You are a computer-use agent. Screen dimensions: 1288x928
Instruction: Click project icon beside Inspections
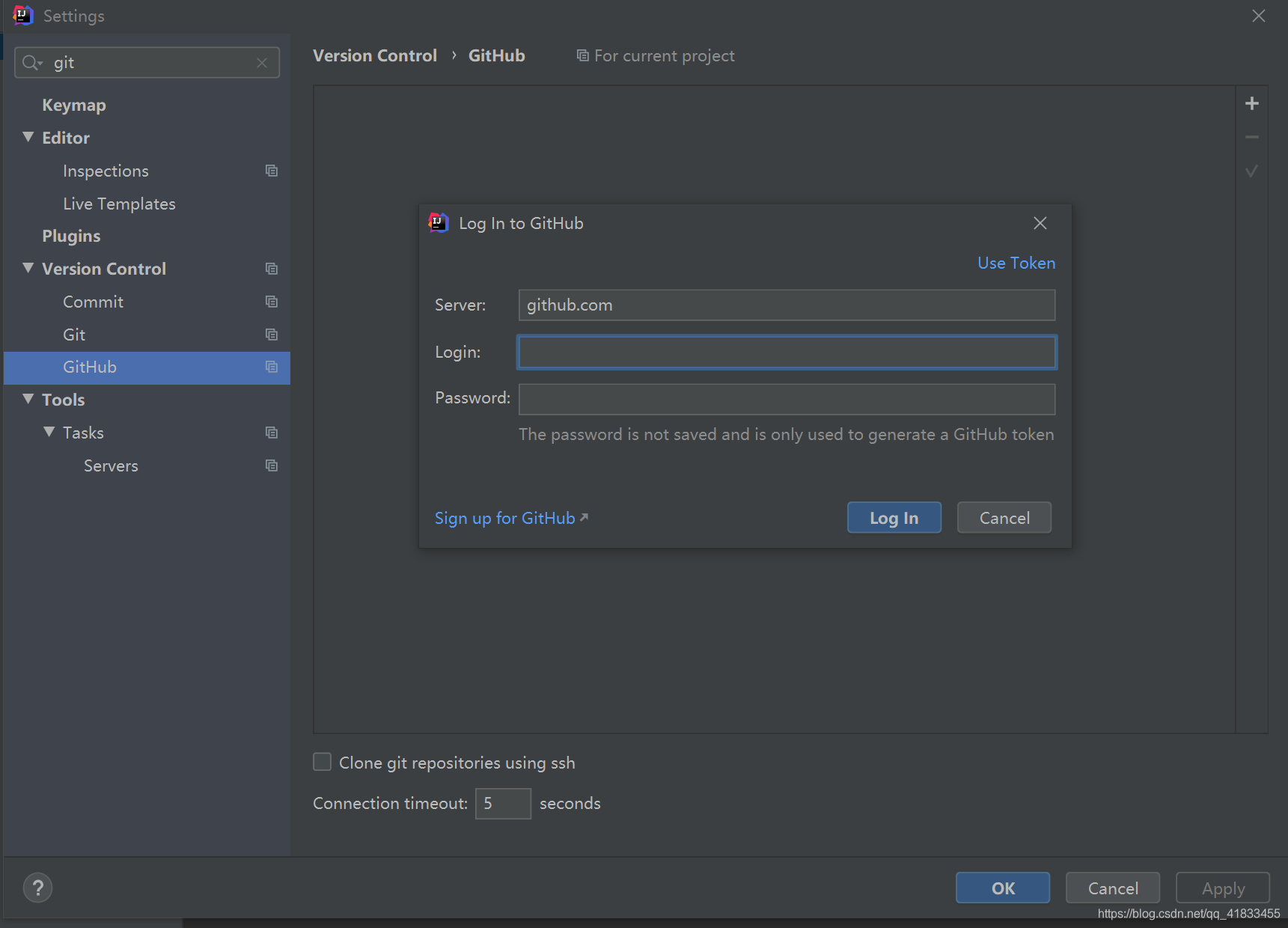point(272,171)
